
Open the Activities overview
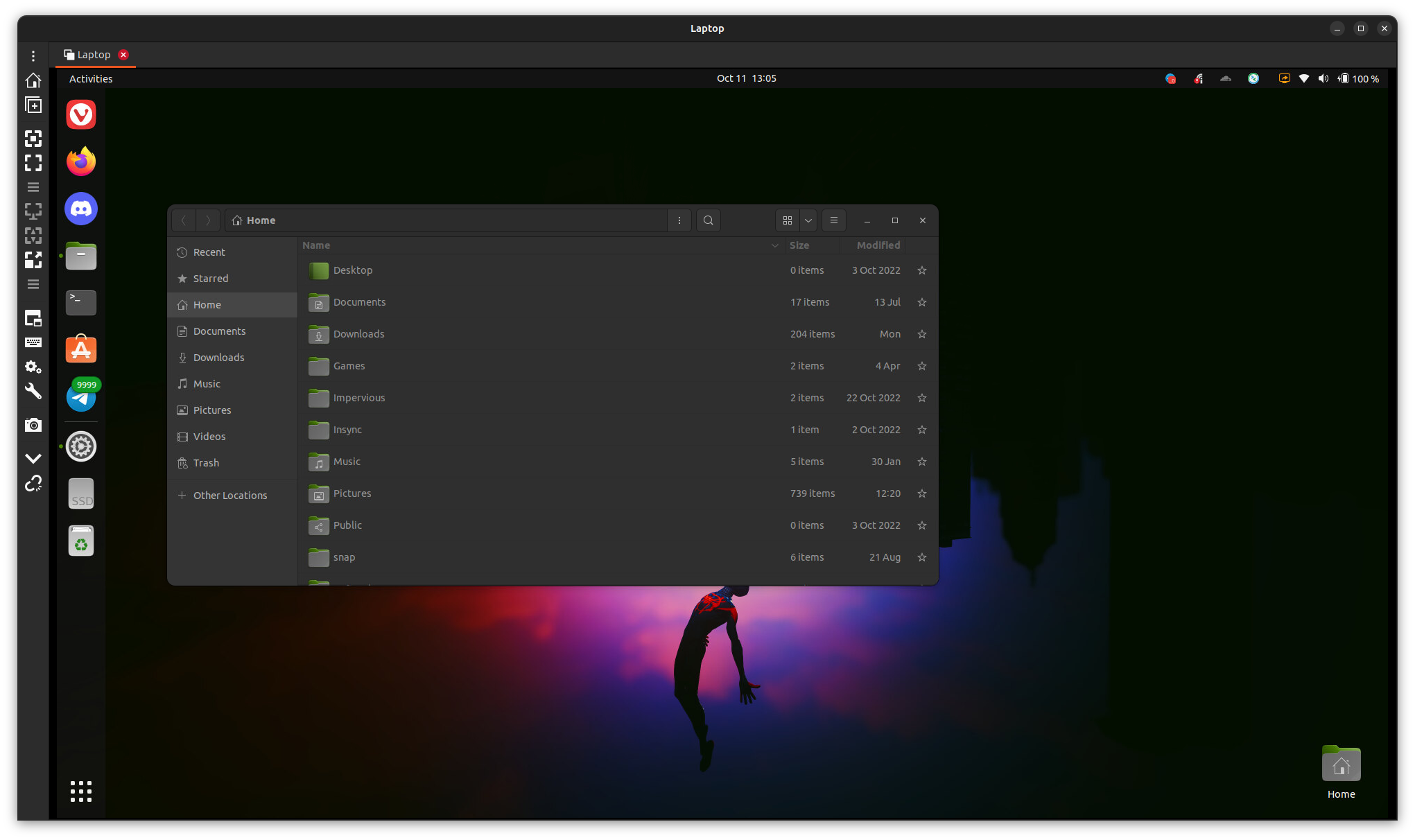pyautogui.click(x=90, y=78)
